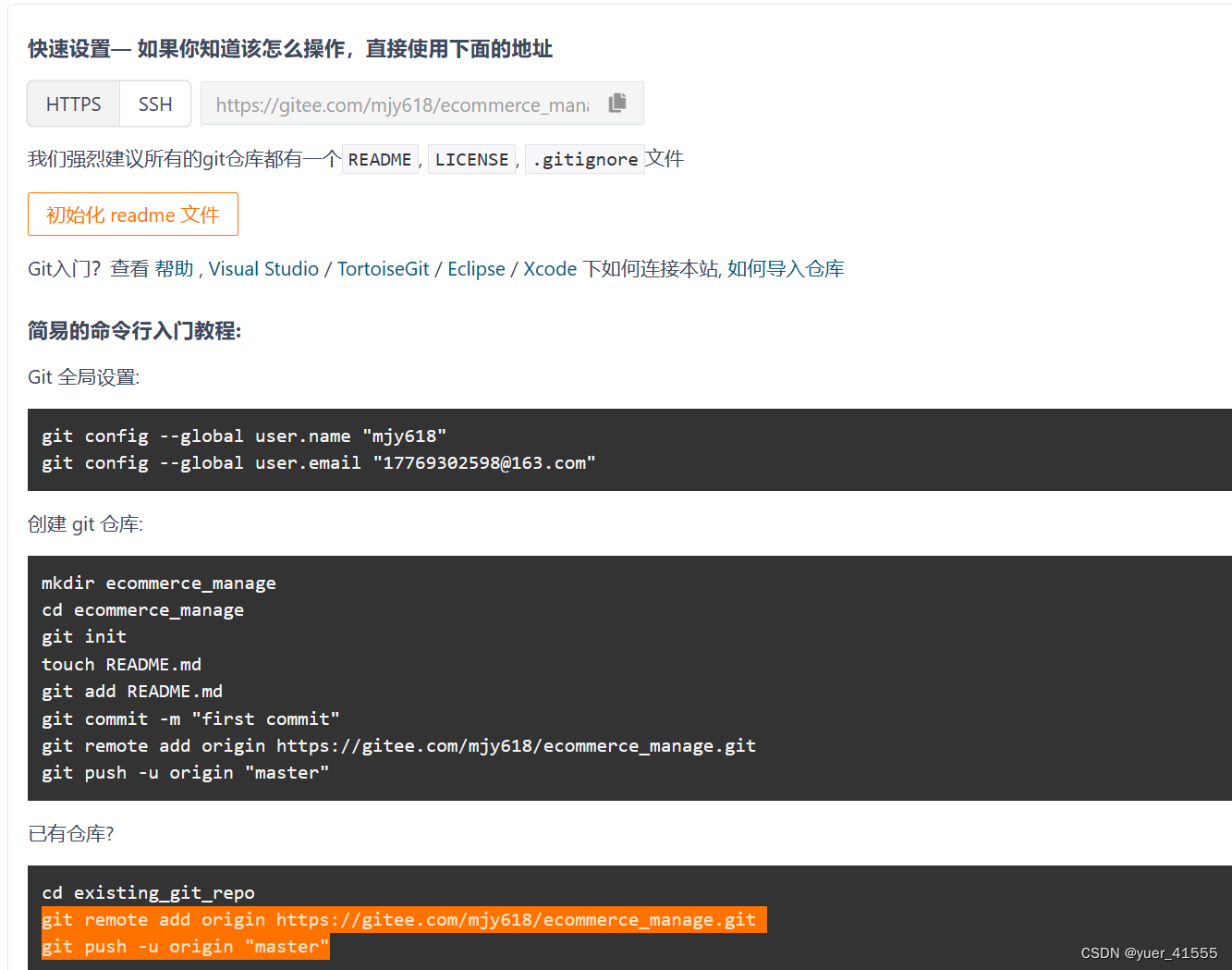Click the cd existing_git_repo line
This screenshot has height=970, width=1232.
coord(148,892)
